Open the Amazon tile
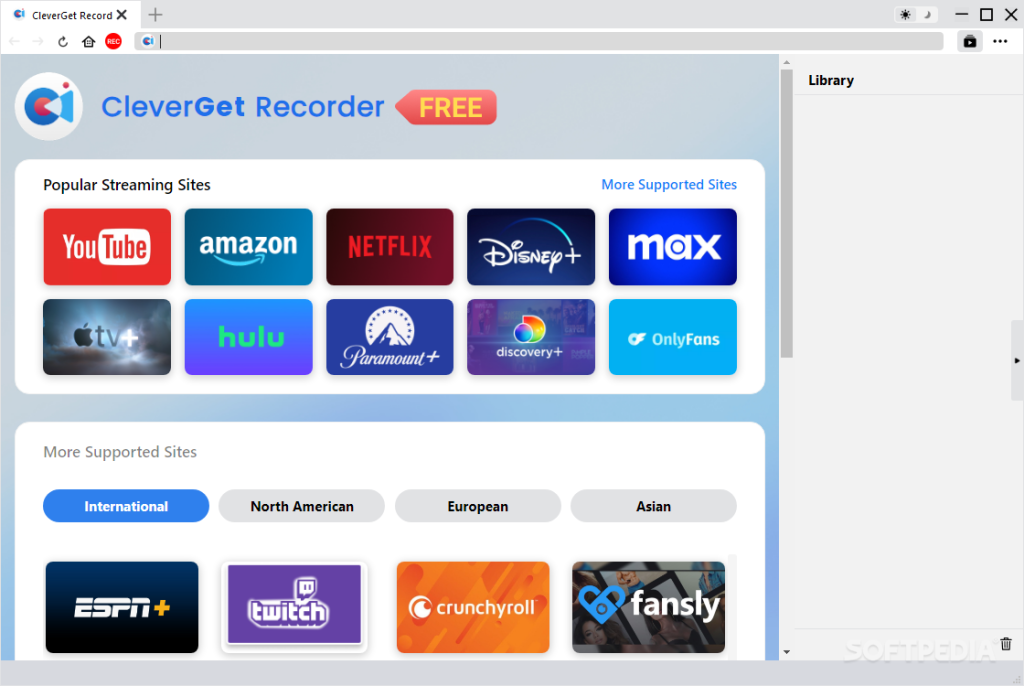1024x686 pixels. 248,247
